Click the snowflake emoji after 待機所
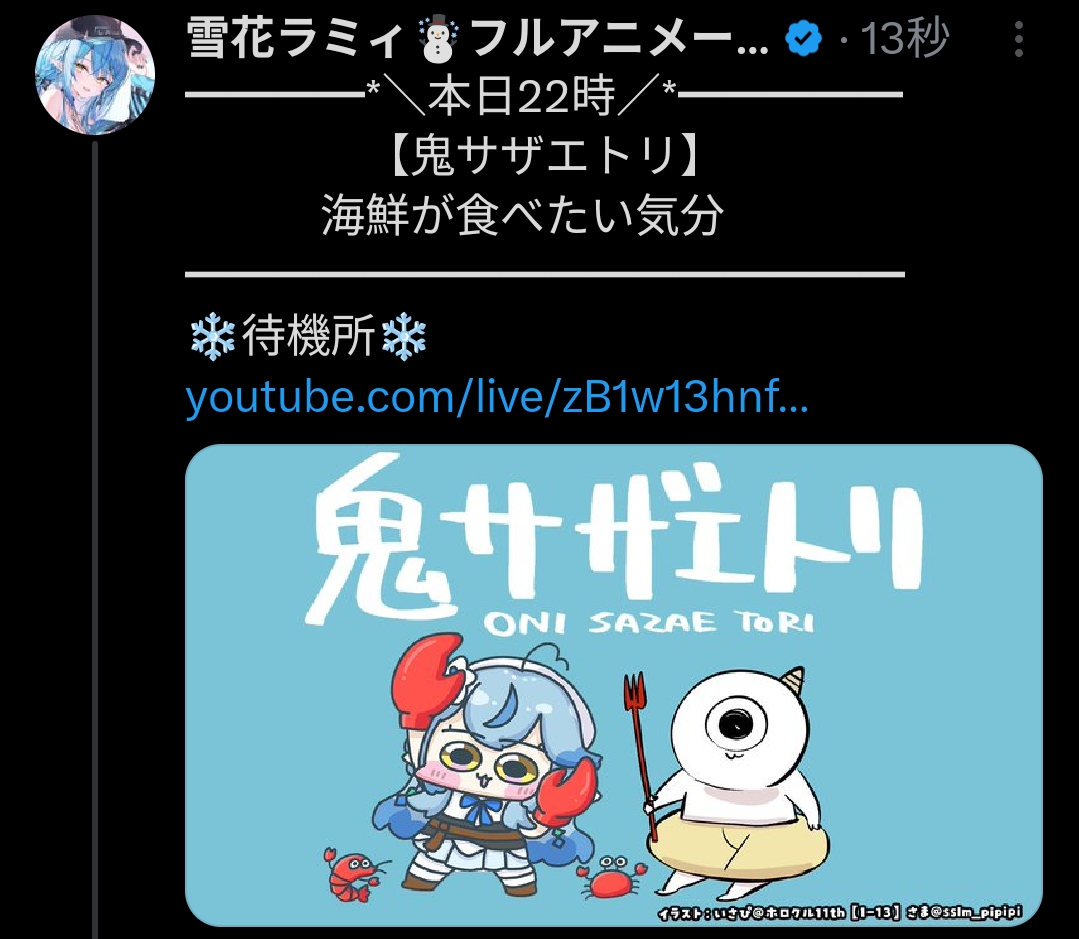This screenshot has height=939, width=1079. (404, 337)
